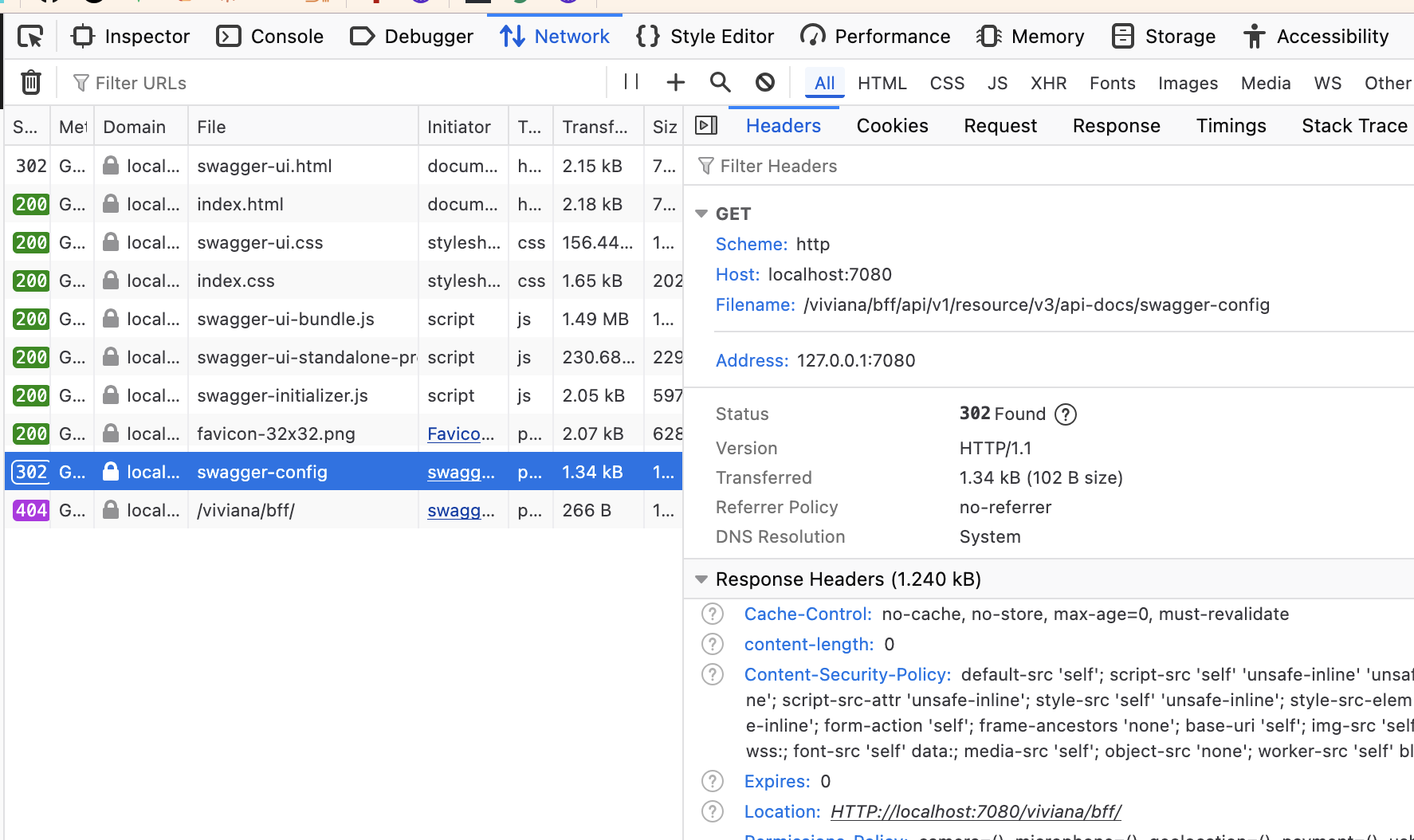Sort by the Domain column header
The image size is (1414, 840).
(141, 127)
